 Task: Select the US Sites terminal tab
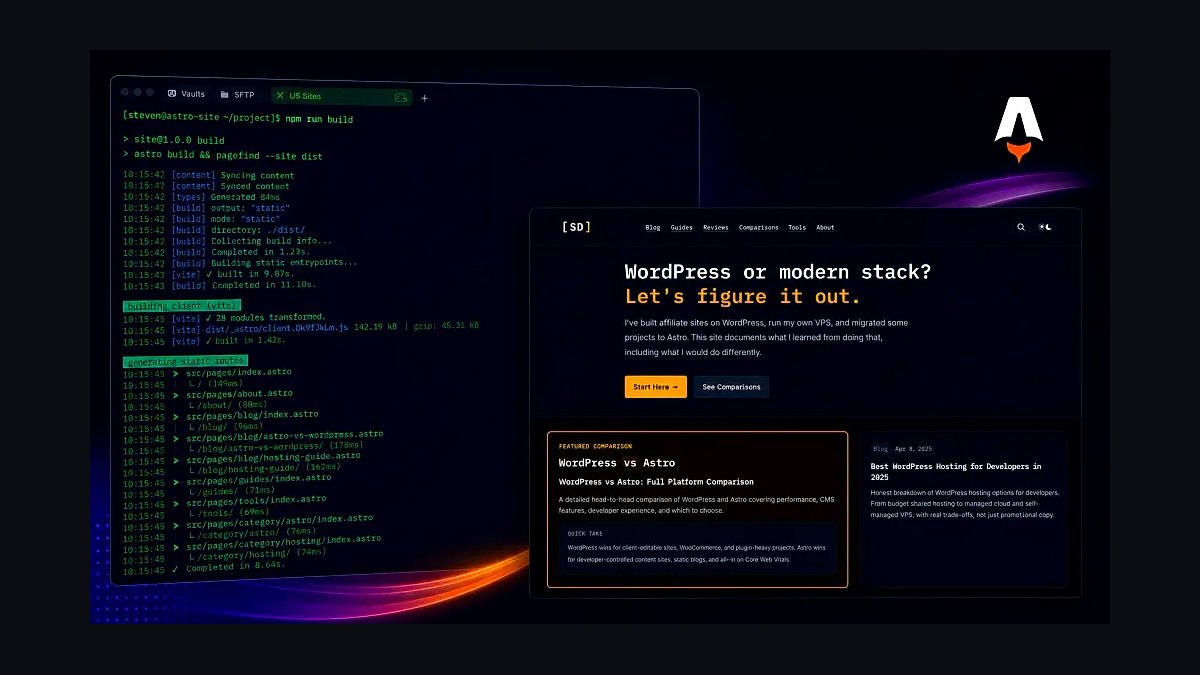tap(342, 96)
